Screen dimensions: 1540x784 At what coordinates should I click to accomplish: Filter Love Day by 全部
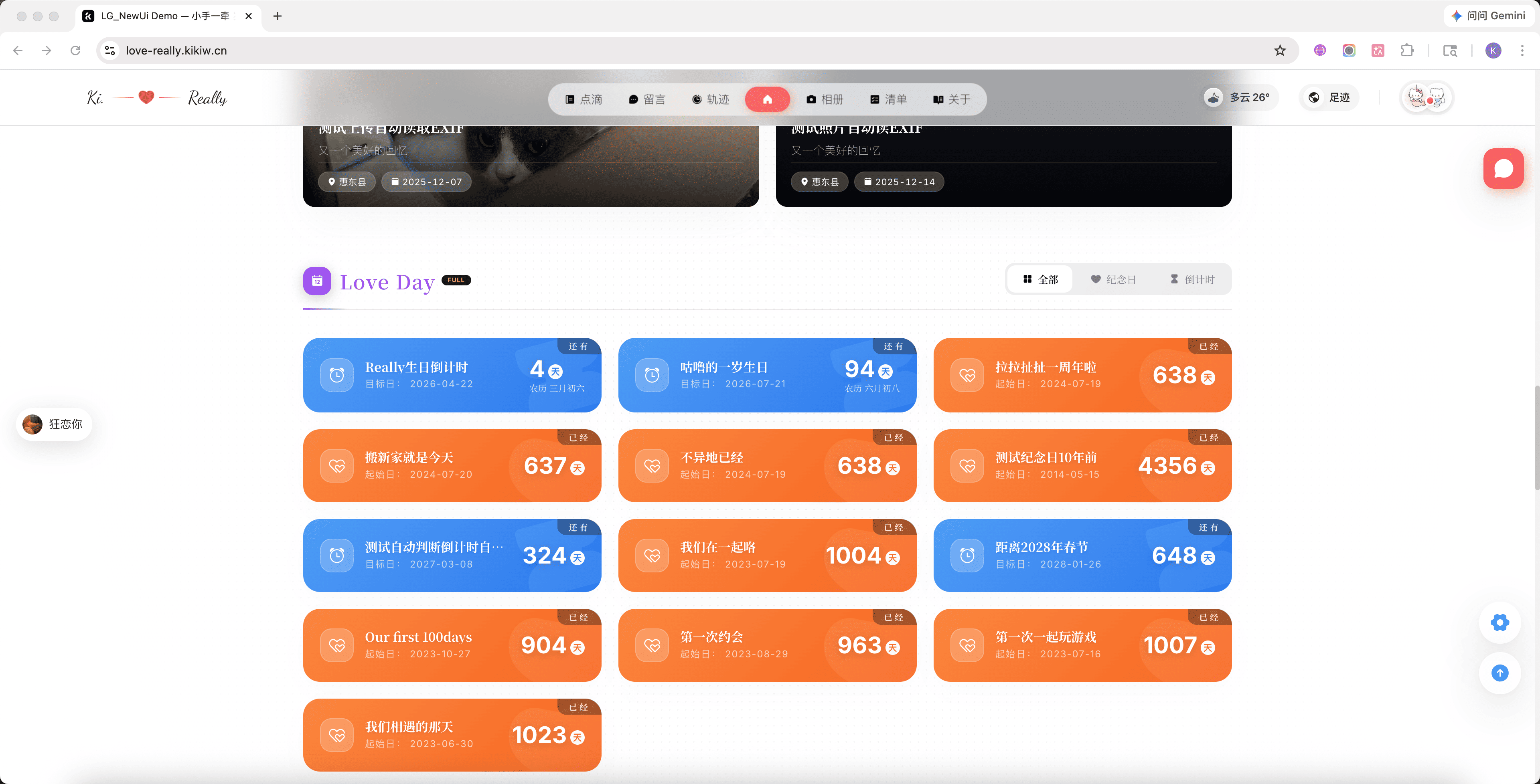coord(1040,280)
